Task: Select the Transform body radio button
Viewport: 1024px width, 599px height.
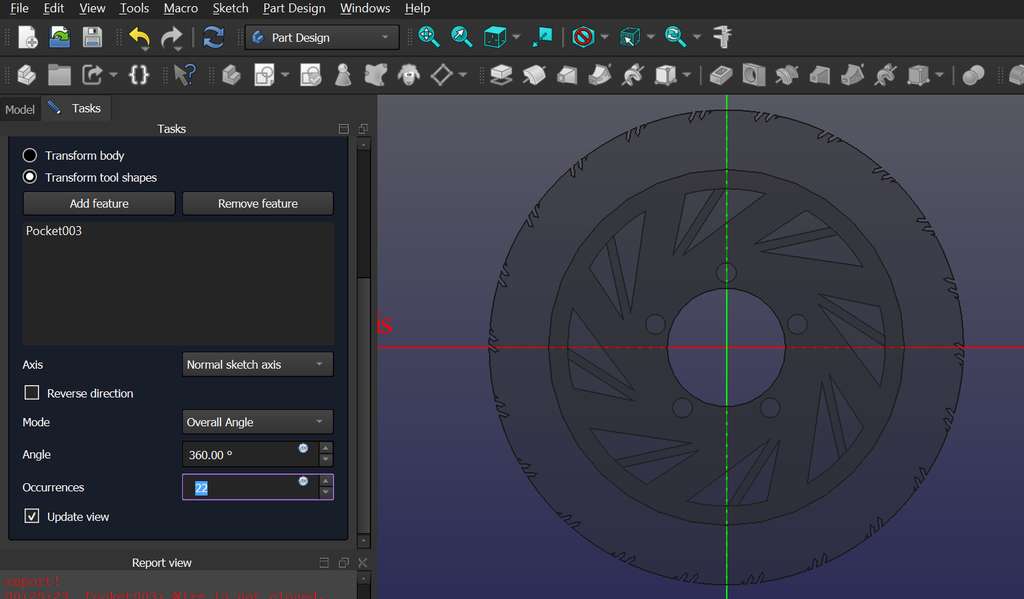Action: [29, 155]
